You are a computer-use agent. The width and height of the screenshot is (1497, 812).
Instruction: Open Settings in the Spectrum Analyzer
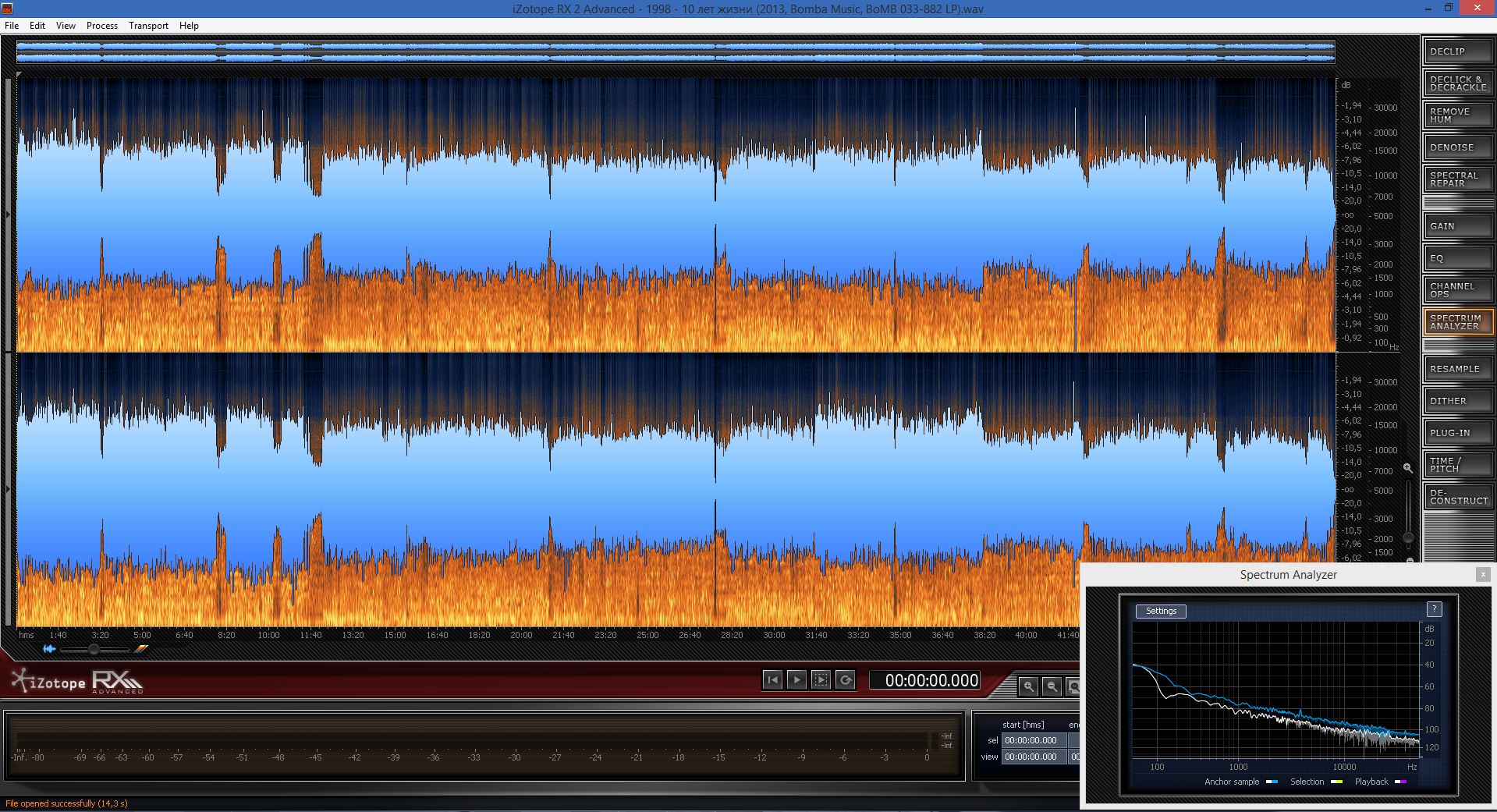[1161, 612]
